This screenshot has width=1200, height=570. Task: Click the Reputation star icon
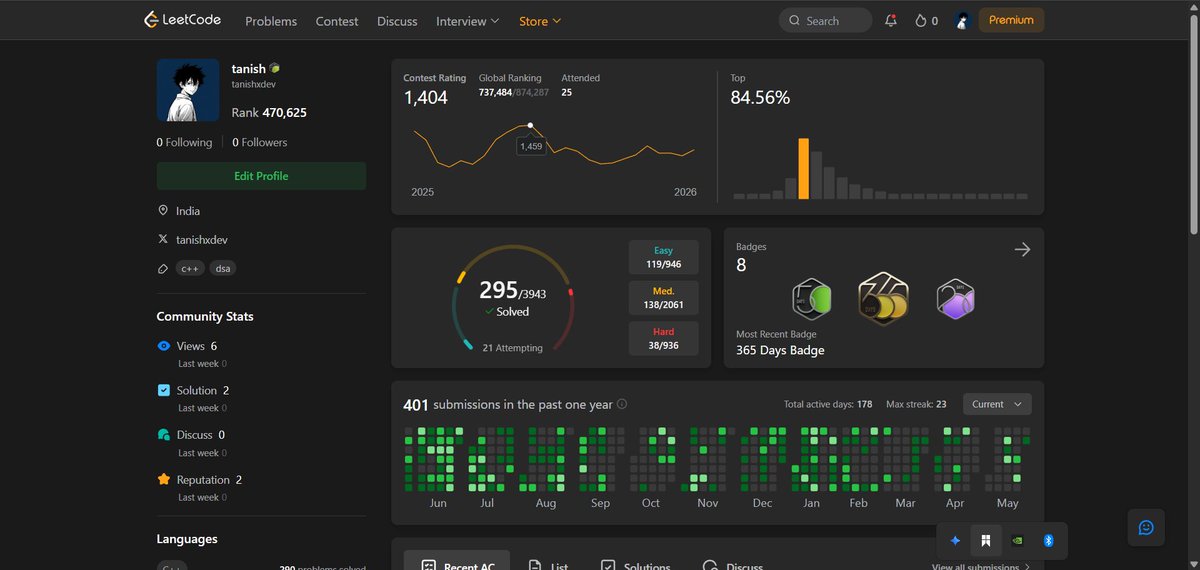coord(164,480)
